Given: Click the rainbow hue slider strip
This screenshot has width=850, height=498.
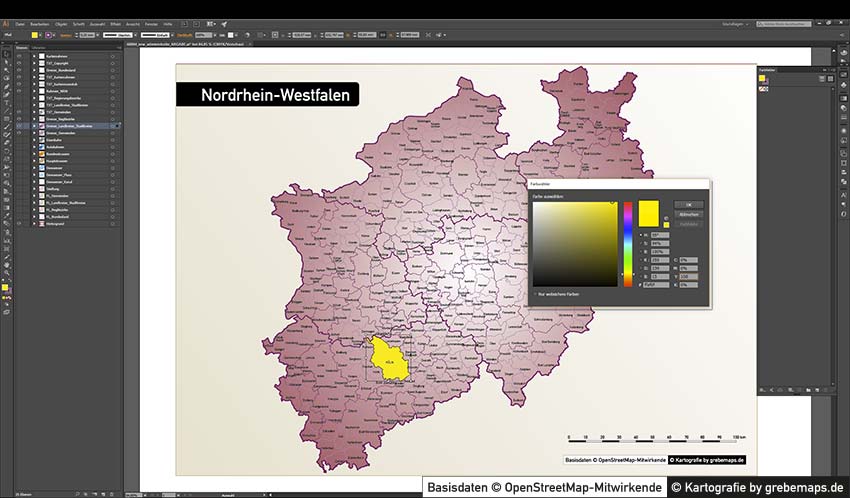Looking at the screenshot, I should point(628,245).
